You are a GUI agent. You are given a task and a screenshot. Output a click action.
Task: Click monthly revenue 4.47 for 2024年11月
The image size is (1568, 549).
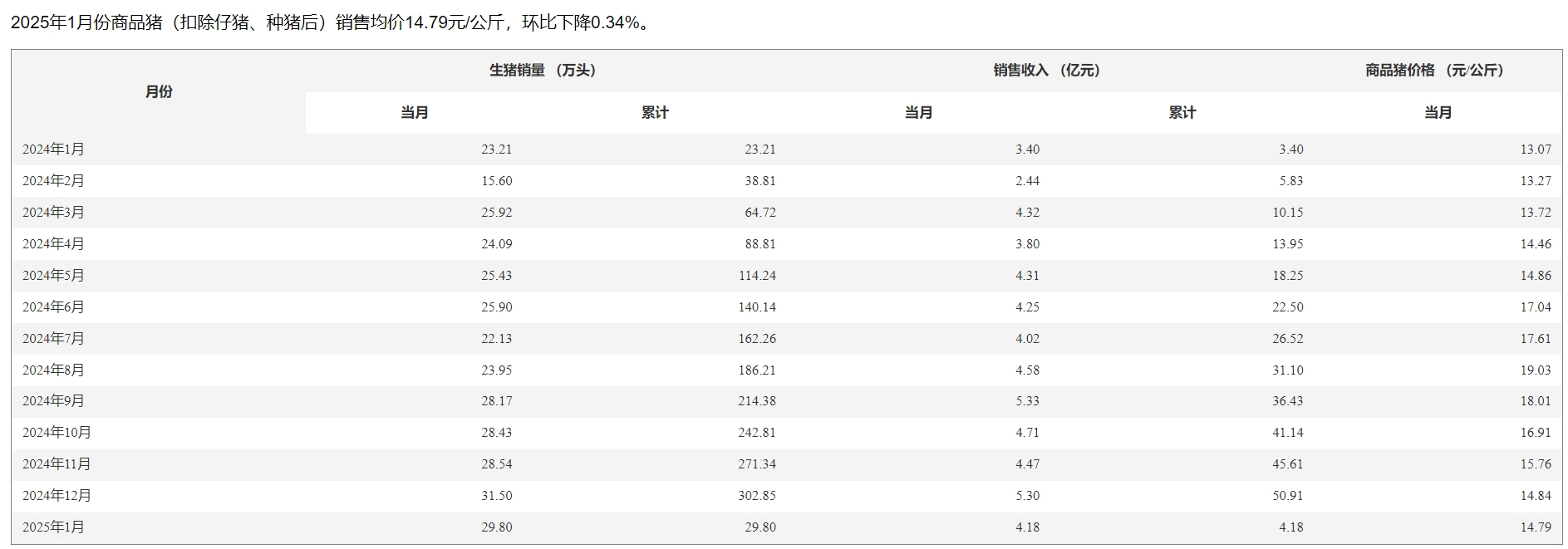tap(1027, 464)
